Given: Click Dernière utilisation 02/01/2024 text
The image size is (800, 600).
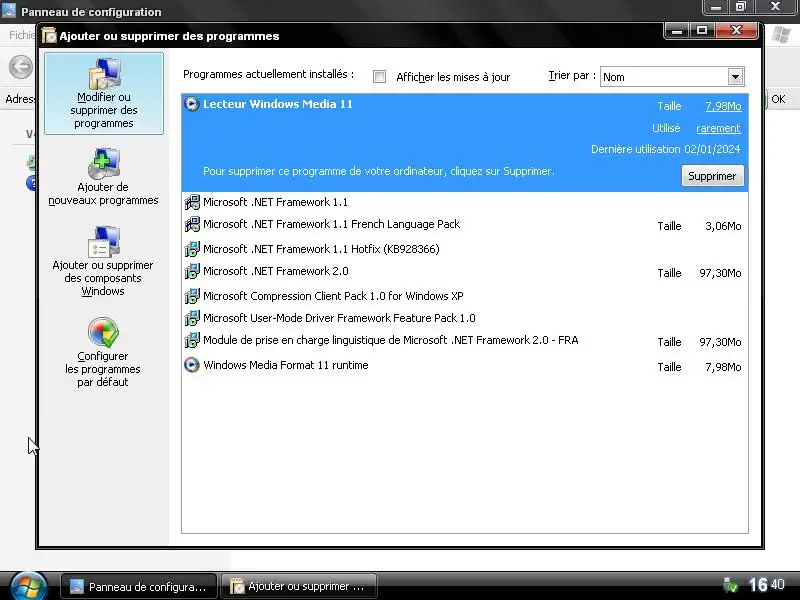Looking at the screenshot, I should pyautogui.click(x=665, y=149).
